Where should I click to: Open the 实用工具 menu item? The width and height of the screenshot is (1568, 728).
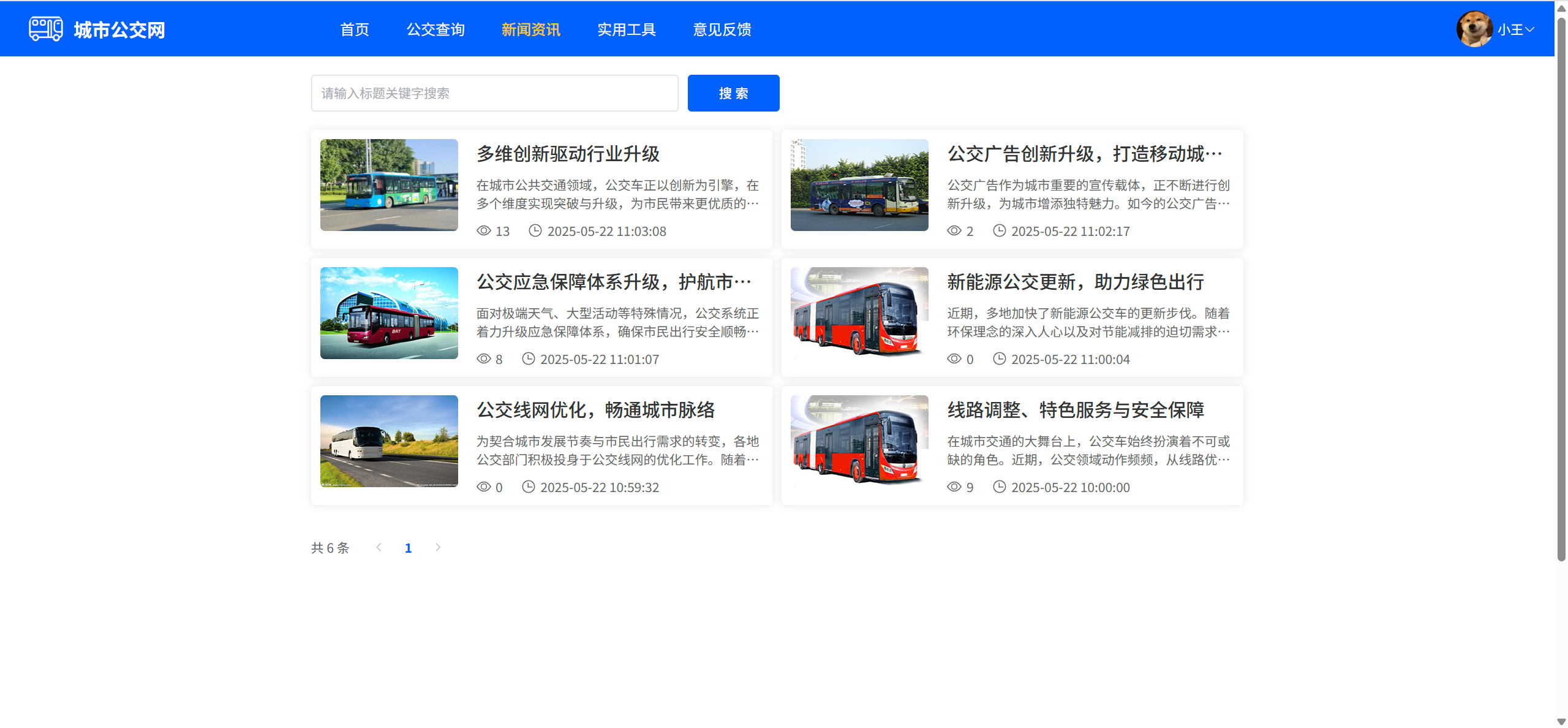(626, 29)
